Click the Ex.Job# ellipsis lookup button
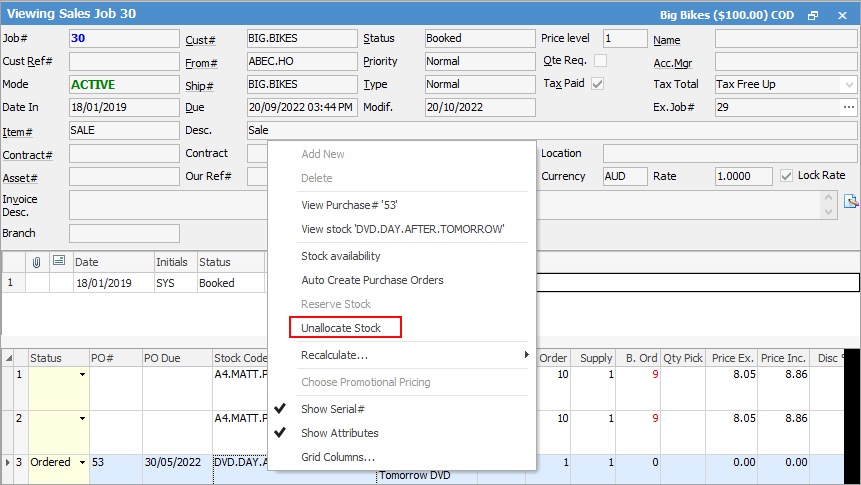This screenshot has height=485, width=861. pyautogui.click(x=849, y=108)
